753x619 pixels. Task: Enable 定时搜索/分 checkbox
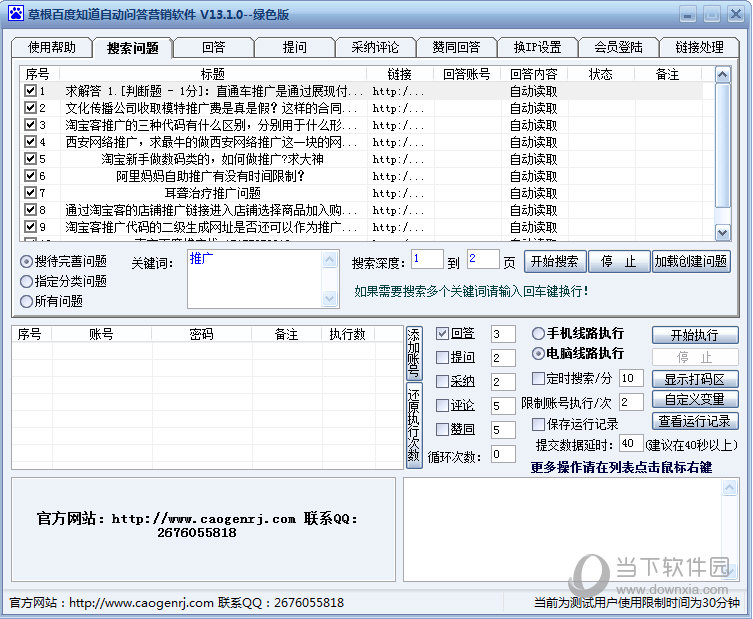538,378
